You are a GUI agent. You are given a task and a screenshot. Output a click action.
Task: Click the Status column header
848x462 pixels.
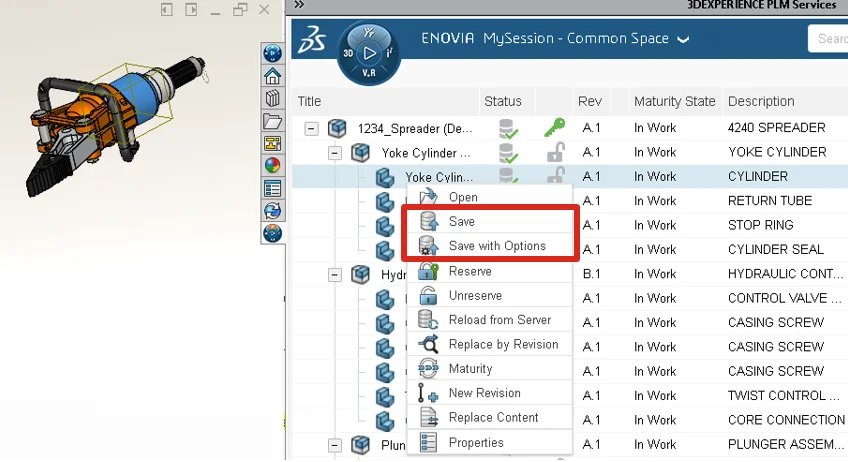tap(507, 101)
